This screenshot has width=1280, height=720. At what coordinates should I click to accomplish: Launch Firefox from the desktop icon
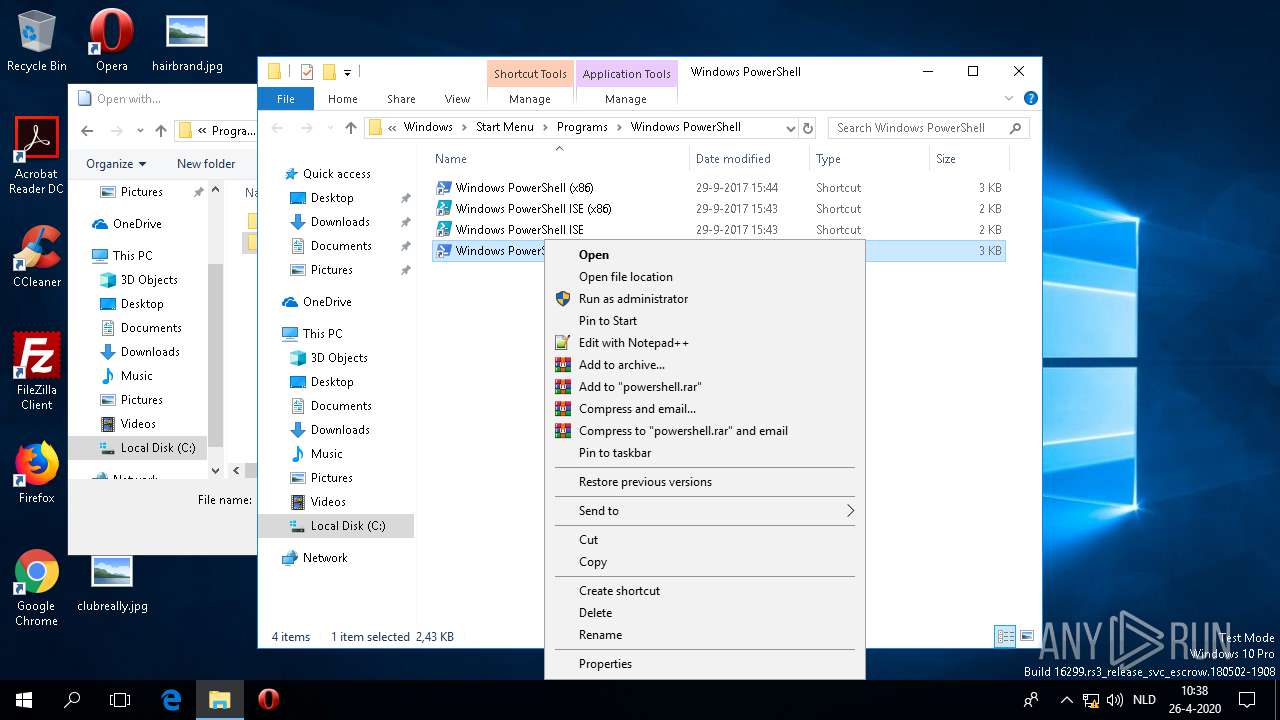pos(37,472)
